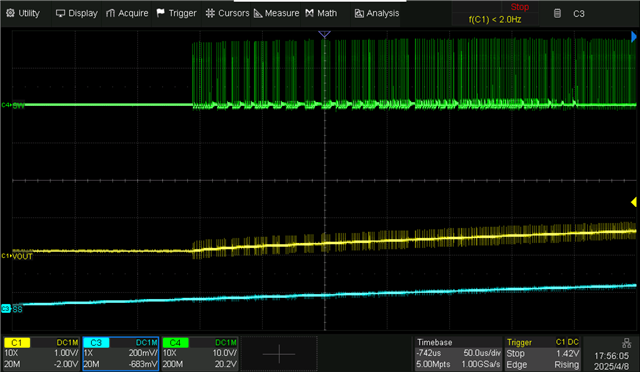Image resolution: width=640 pixels, height=372 pixels.
Task: Open the Utility menu
Action: [23, 13]
